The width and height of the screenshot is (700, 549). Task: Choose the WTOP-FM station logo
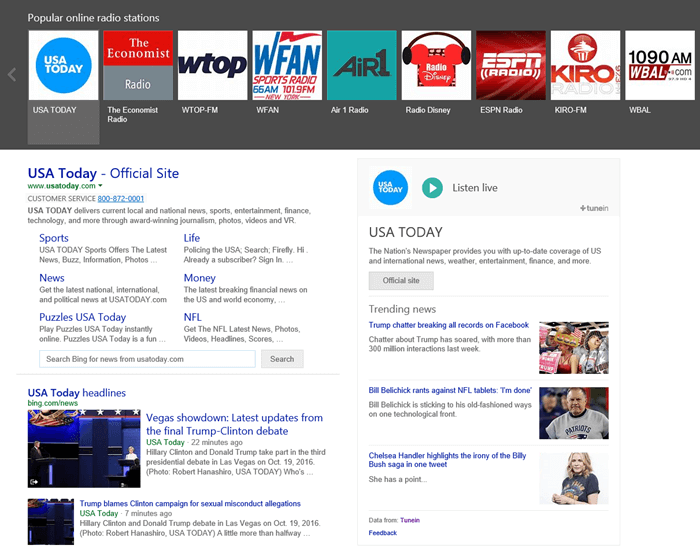212,65
